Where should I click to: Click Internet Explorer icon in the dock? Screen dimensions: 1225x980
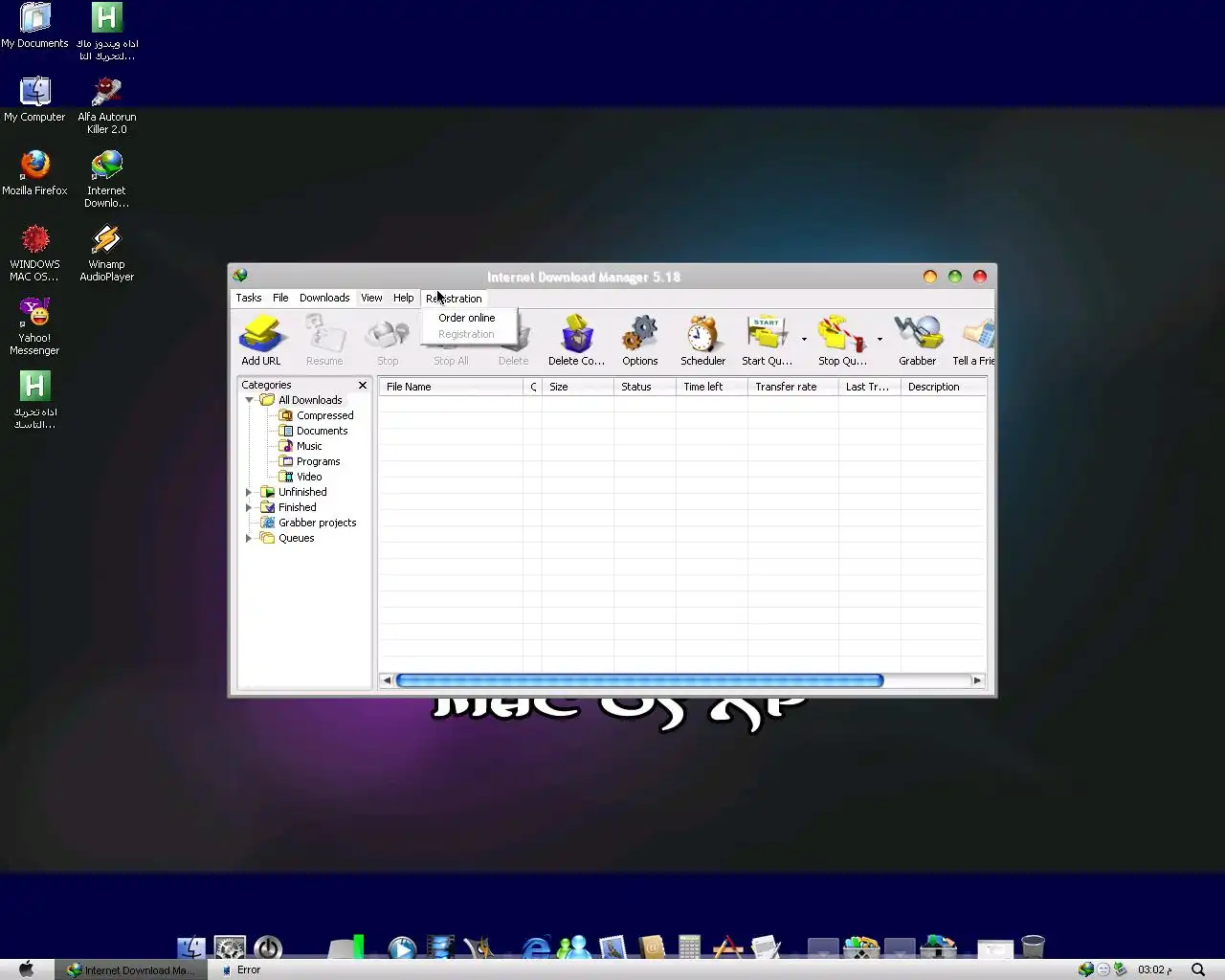coord(537,947)
